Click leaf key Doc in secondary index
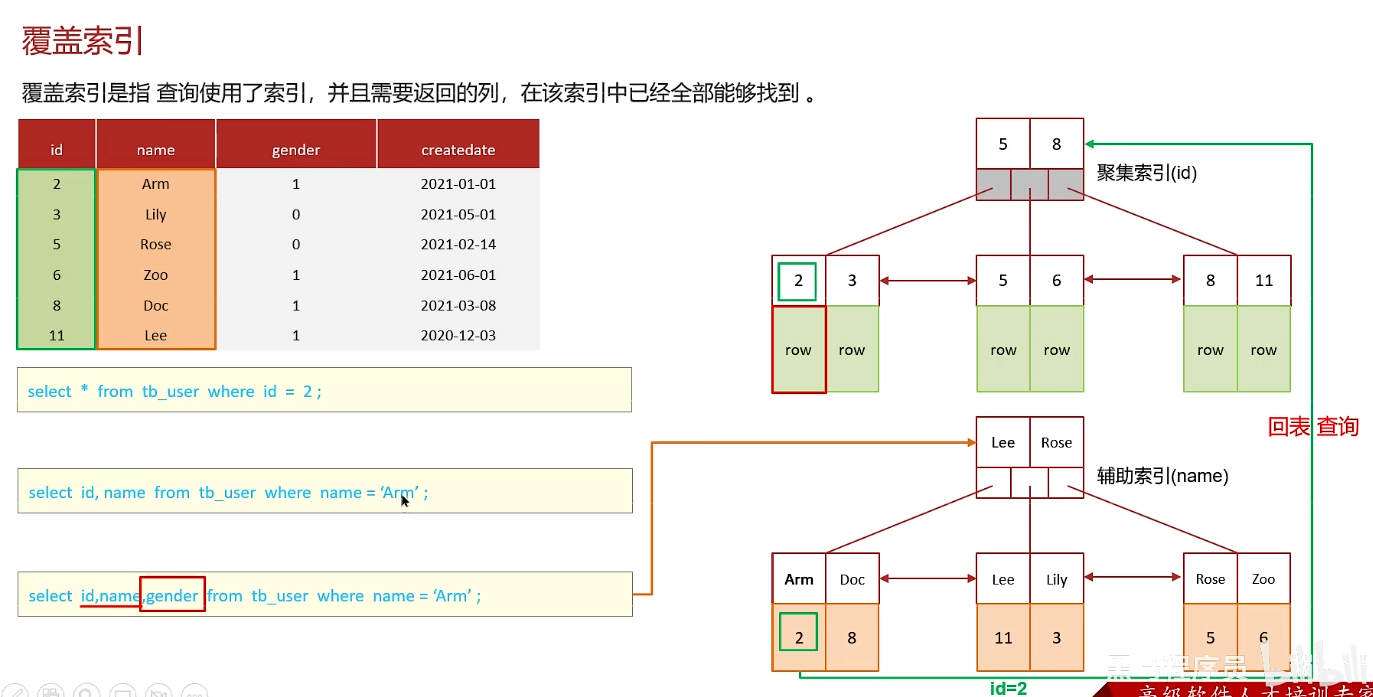The width and height of the screenshot is (1373, 697). pos(852,579)
